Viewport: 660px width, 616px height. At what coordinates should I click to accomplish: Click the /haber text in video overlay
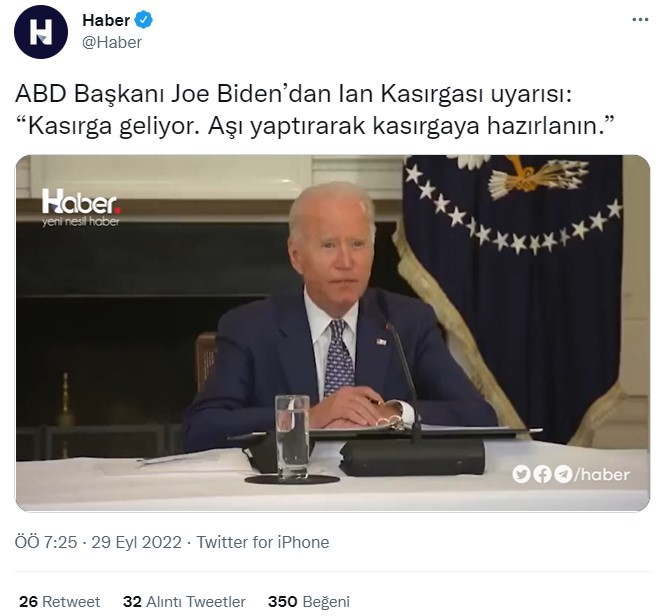(x=602, y=475)
